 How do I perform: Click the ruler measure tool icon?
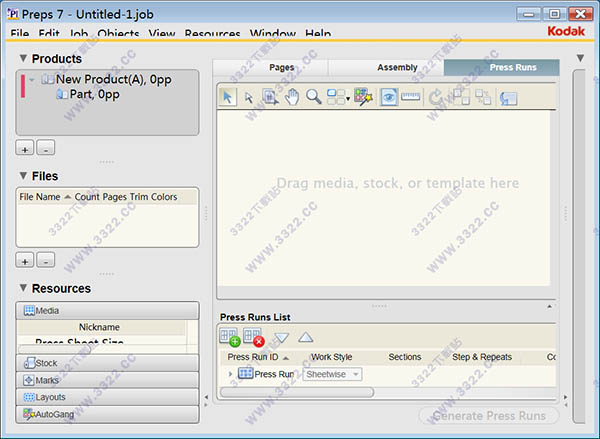pyautogui.click(x=410, y=97)
